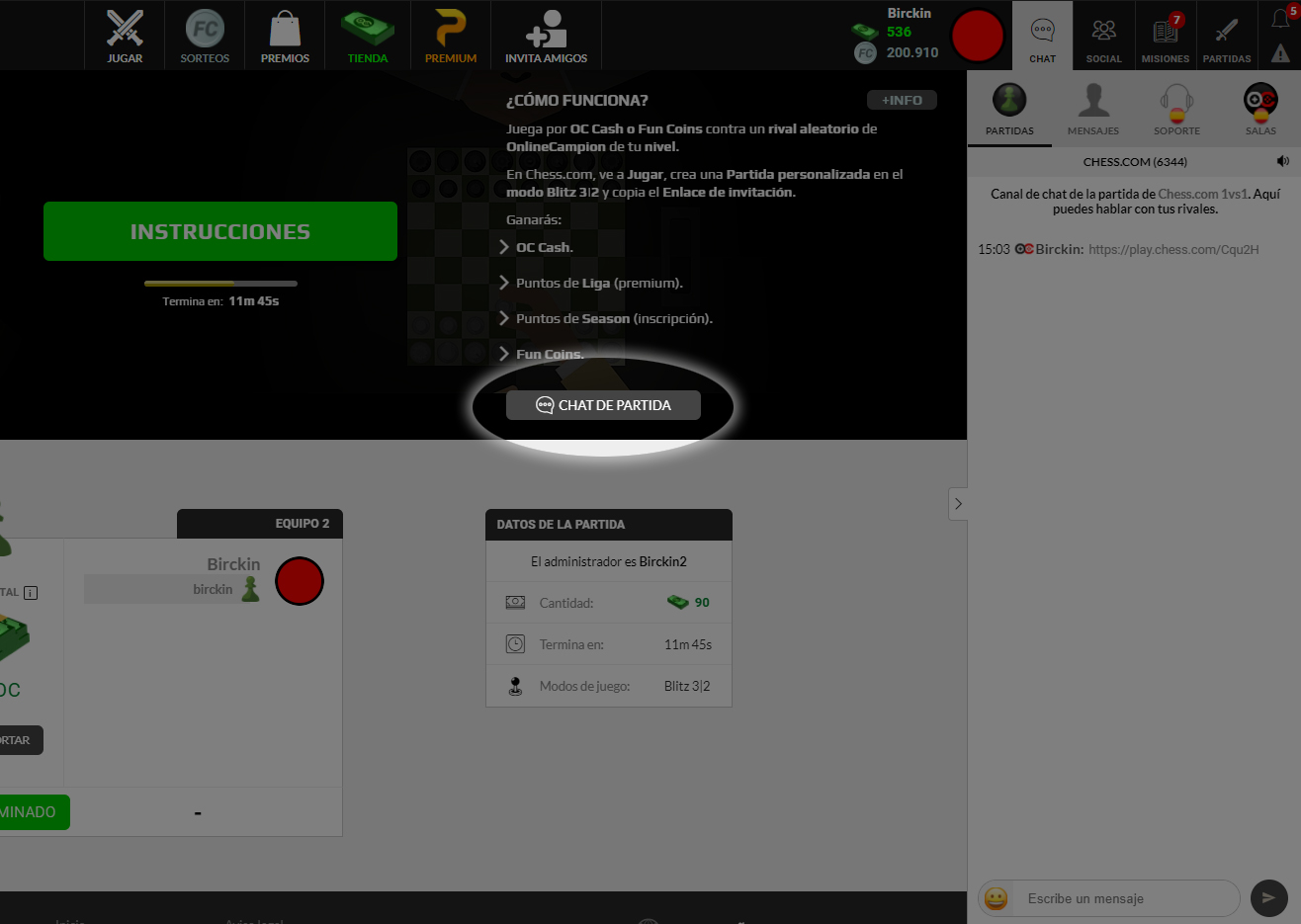Open the Social panel
The width and height of the screenshot is (1301, 924).
pyautogui.click(x=1103, y=36)
